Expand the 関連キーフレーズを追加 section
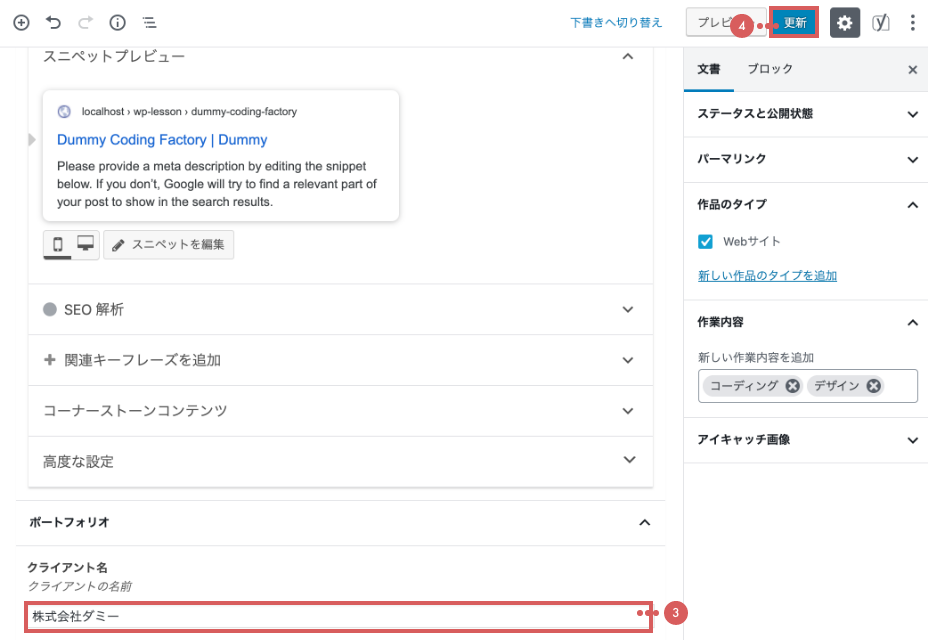The width and height of the screenshot is (928, 640). (x=340, y=360)
